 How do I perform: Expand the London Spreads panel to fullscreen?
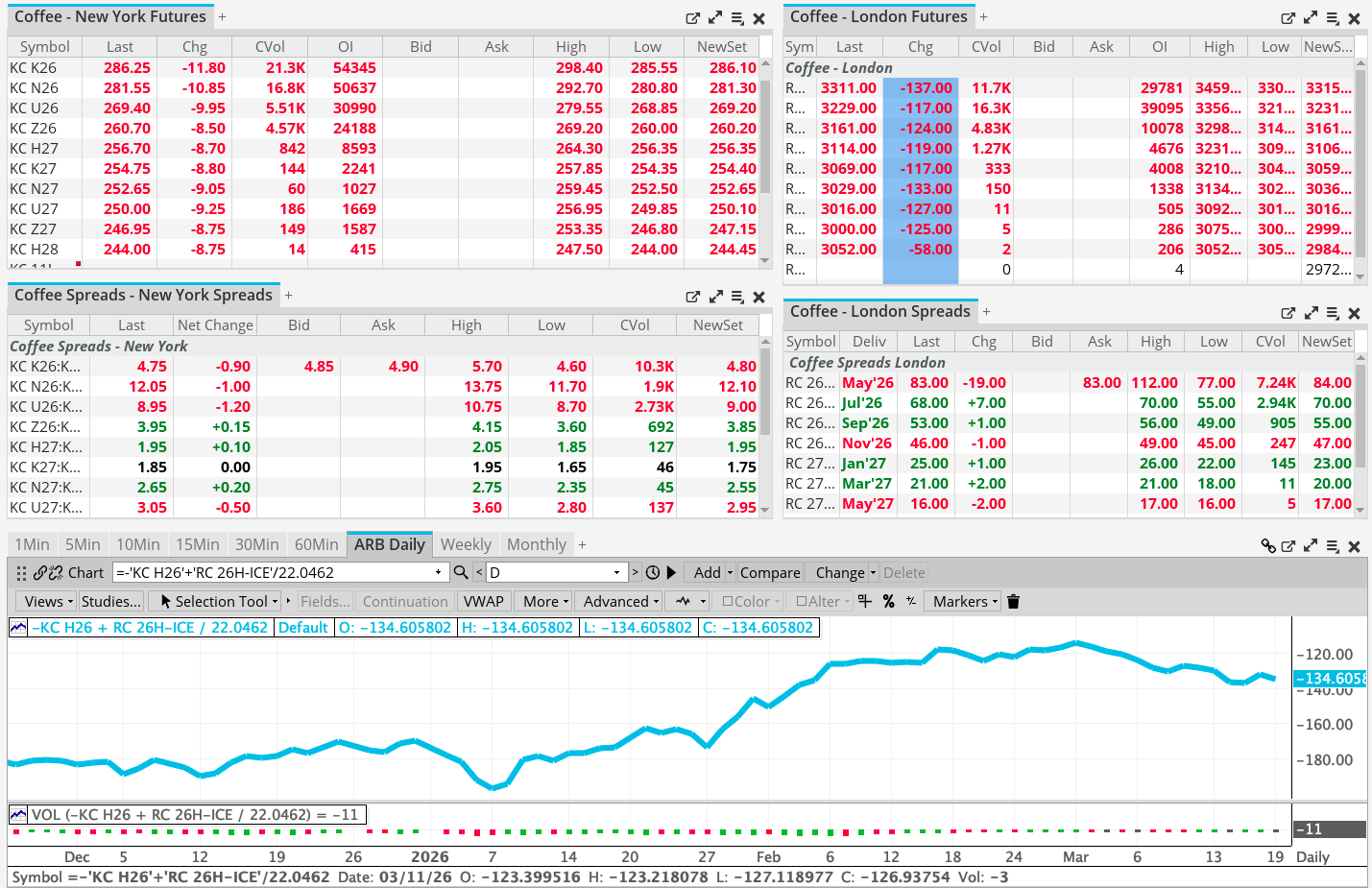point(1311,313)
